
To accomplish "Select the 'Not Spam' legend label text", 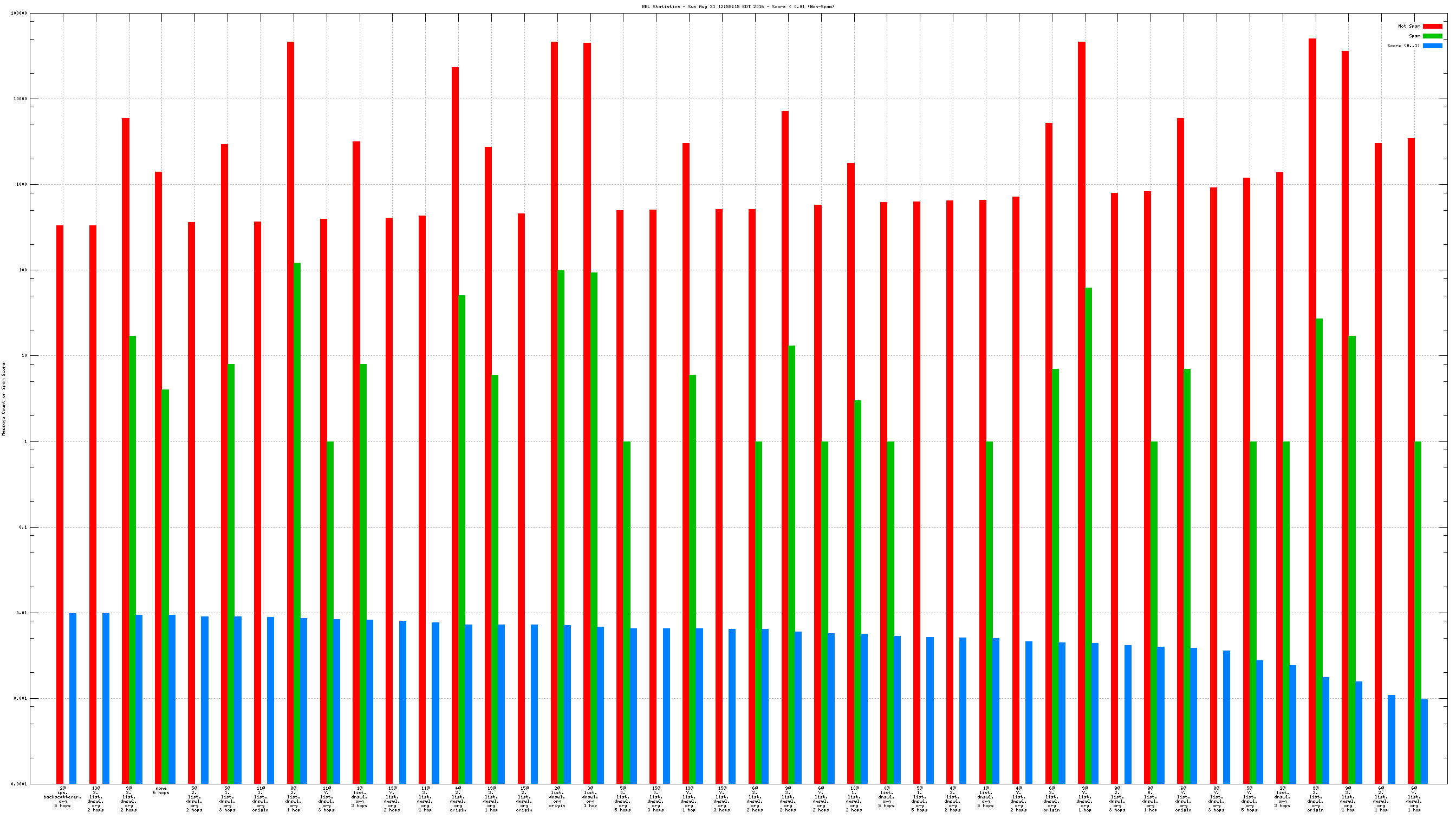I will pos(1408,26).
